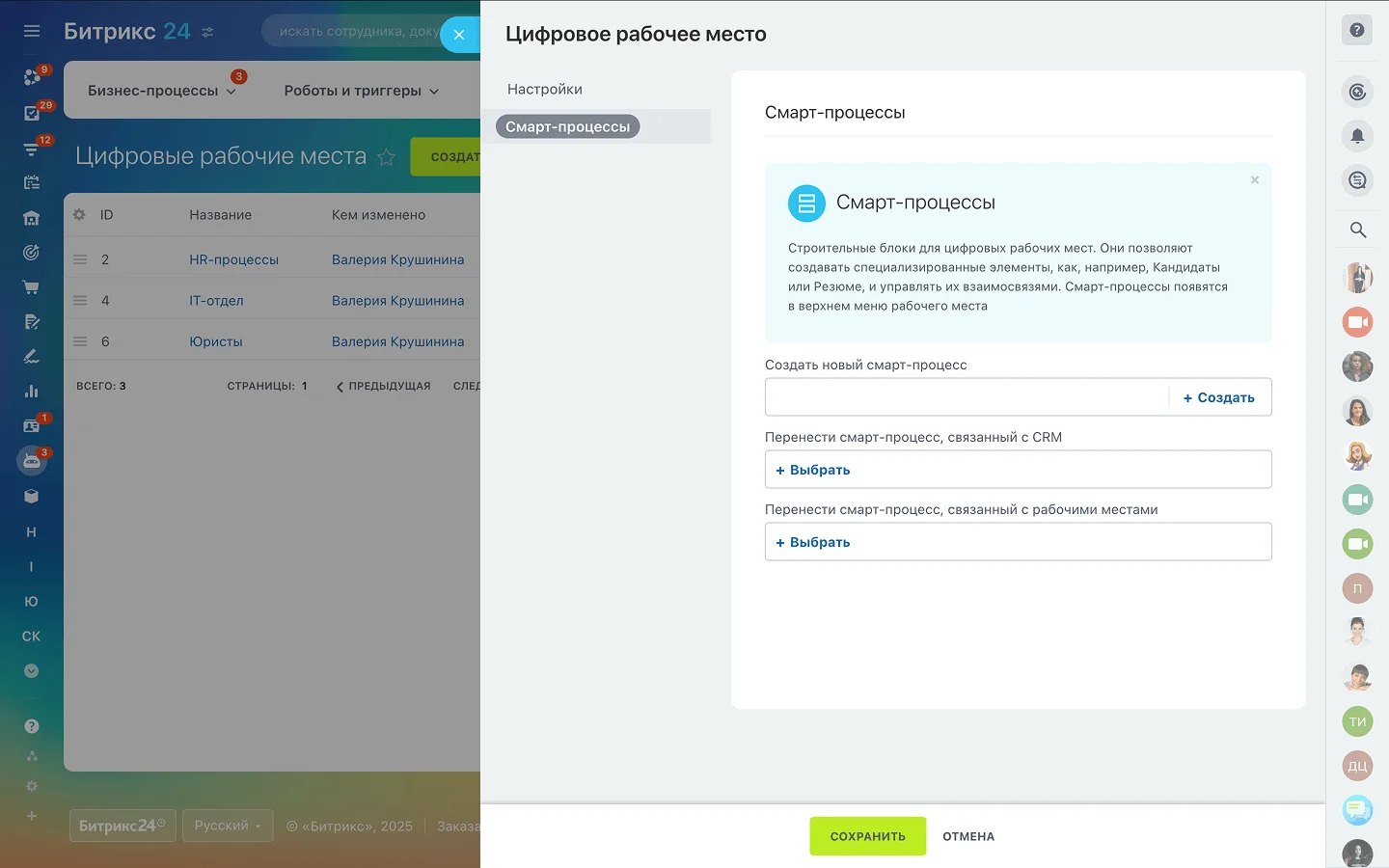Image resolution: width=1389 pixels, height=868 pixels.
Task: Open the target goal icon in left sidebar
Action: point(32,253)
